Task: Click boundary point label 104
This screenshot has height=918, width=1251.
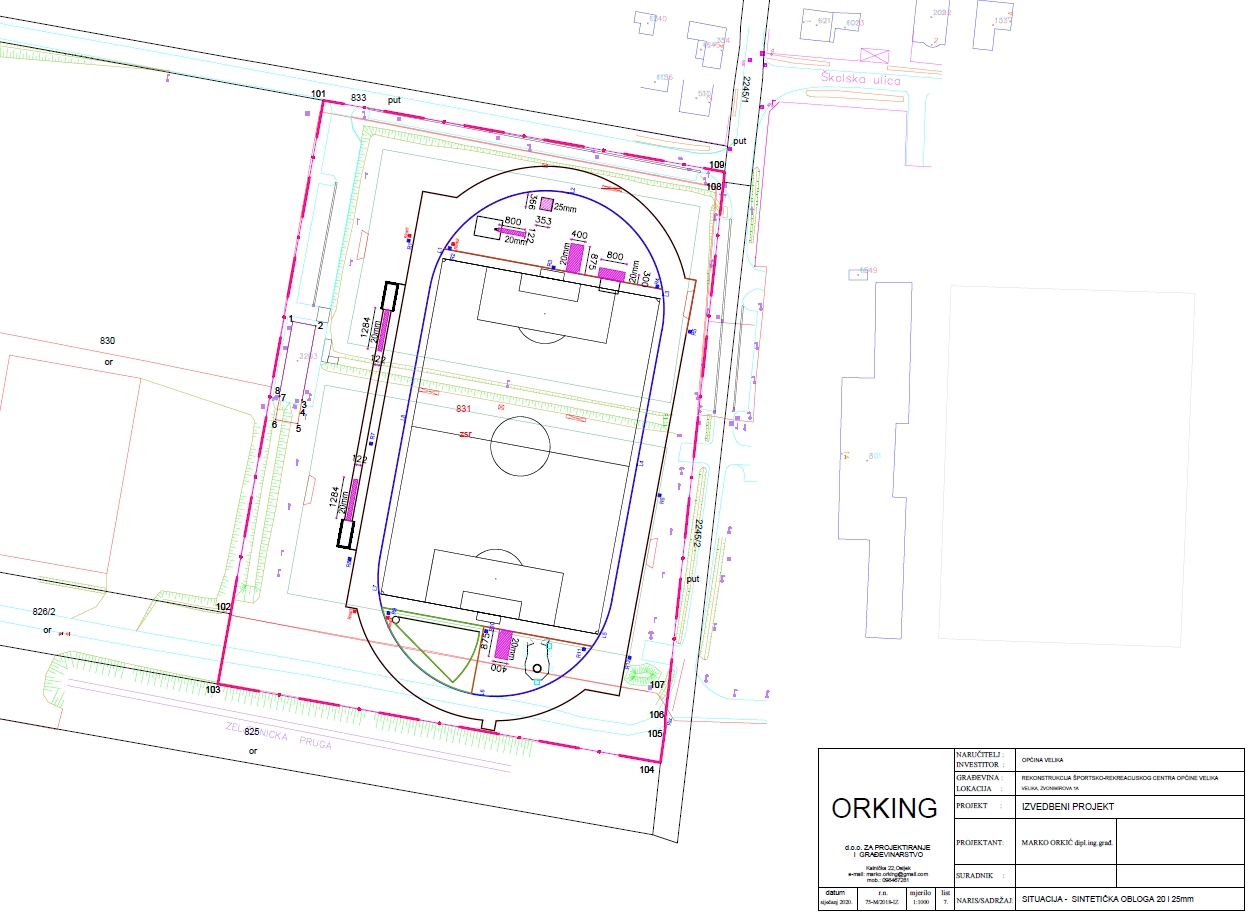Action: (x=646, y=770)
